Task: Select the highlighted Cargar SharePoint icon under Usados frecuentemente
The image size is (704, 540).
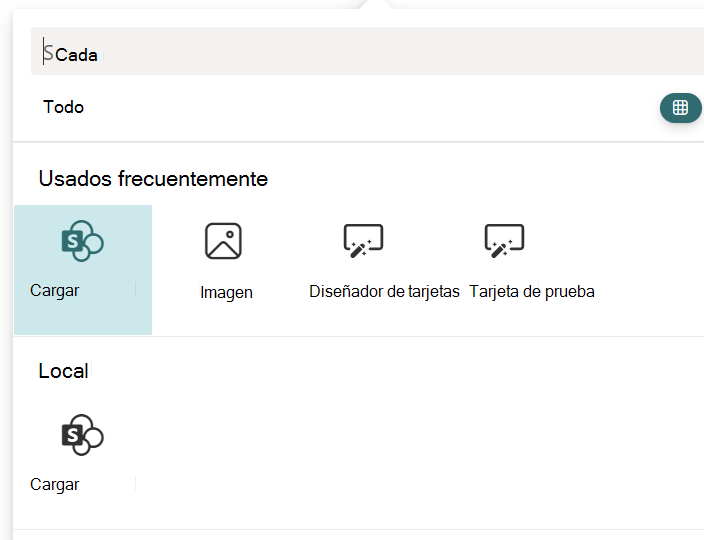Action: [83, 241]
